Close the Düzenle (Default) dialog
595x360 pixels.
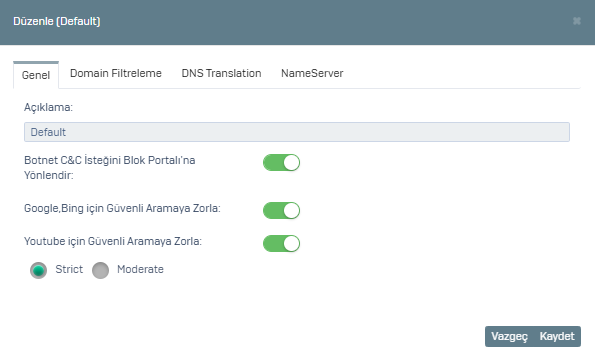(576, 21)
